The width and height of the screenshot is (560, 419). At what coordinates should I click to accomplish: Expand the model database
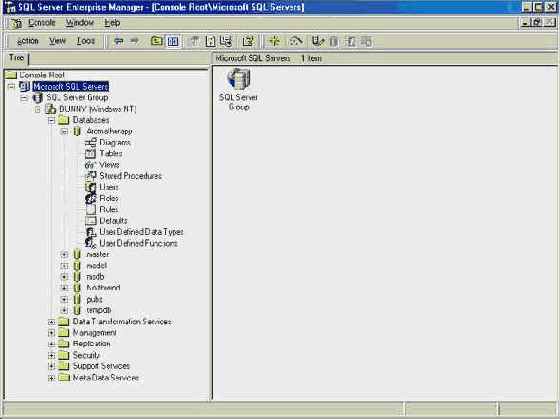pyautogui.click(x=64, y=266)
